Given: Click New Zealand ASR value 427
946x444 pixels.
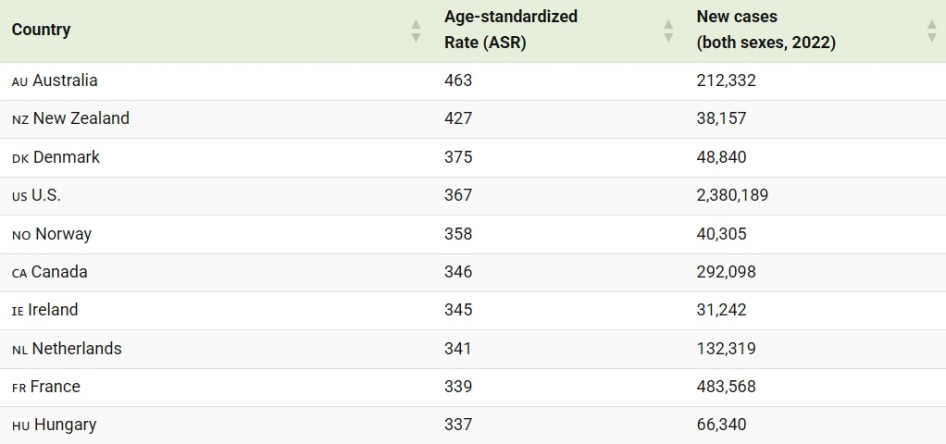Looking at the screenshot, I should (x=458, y=118).
